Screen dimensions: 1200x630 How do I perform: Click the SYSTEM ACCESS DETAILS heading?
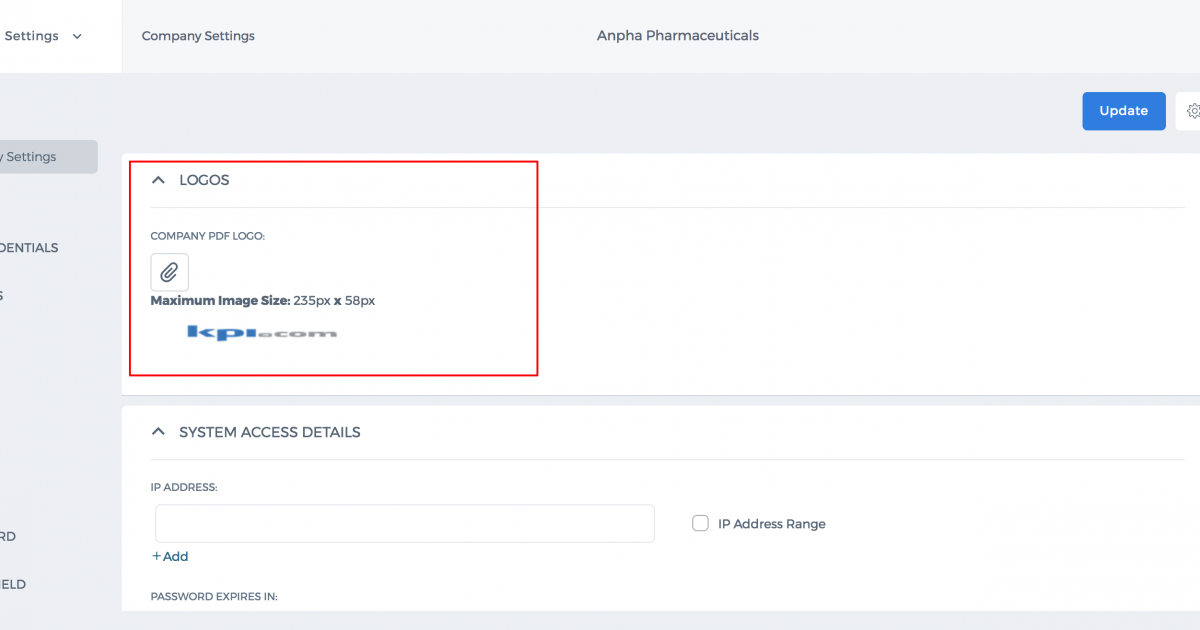270,432
